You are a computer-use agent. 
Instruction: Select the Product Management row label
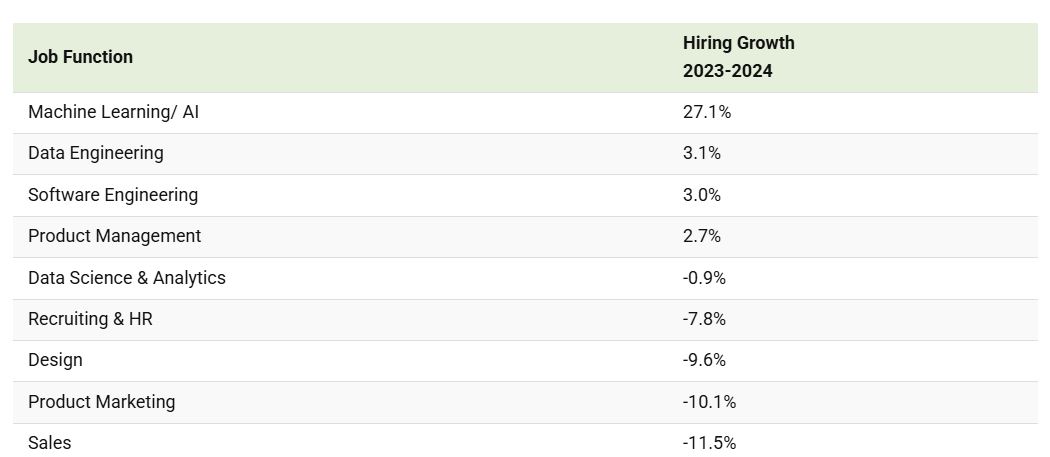pos(114,236)
